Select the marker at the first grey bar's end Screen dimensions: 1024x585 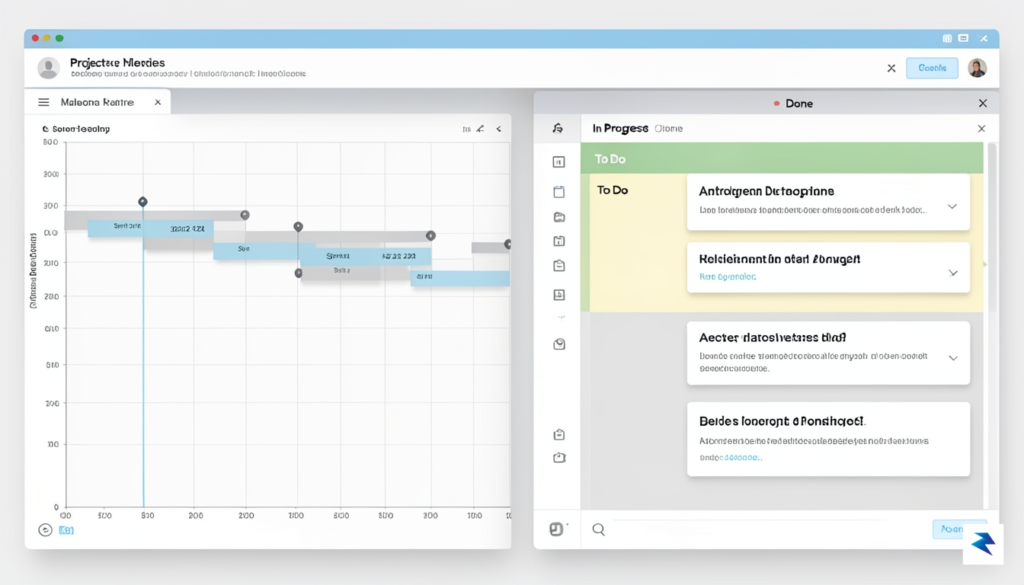(x=245, y=215)
